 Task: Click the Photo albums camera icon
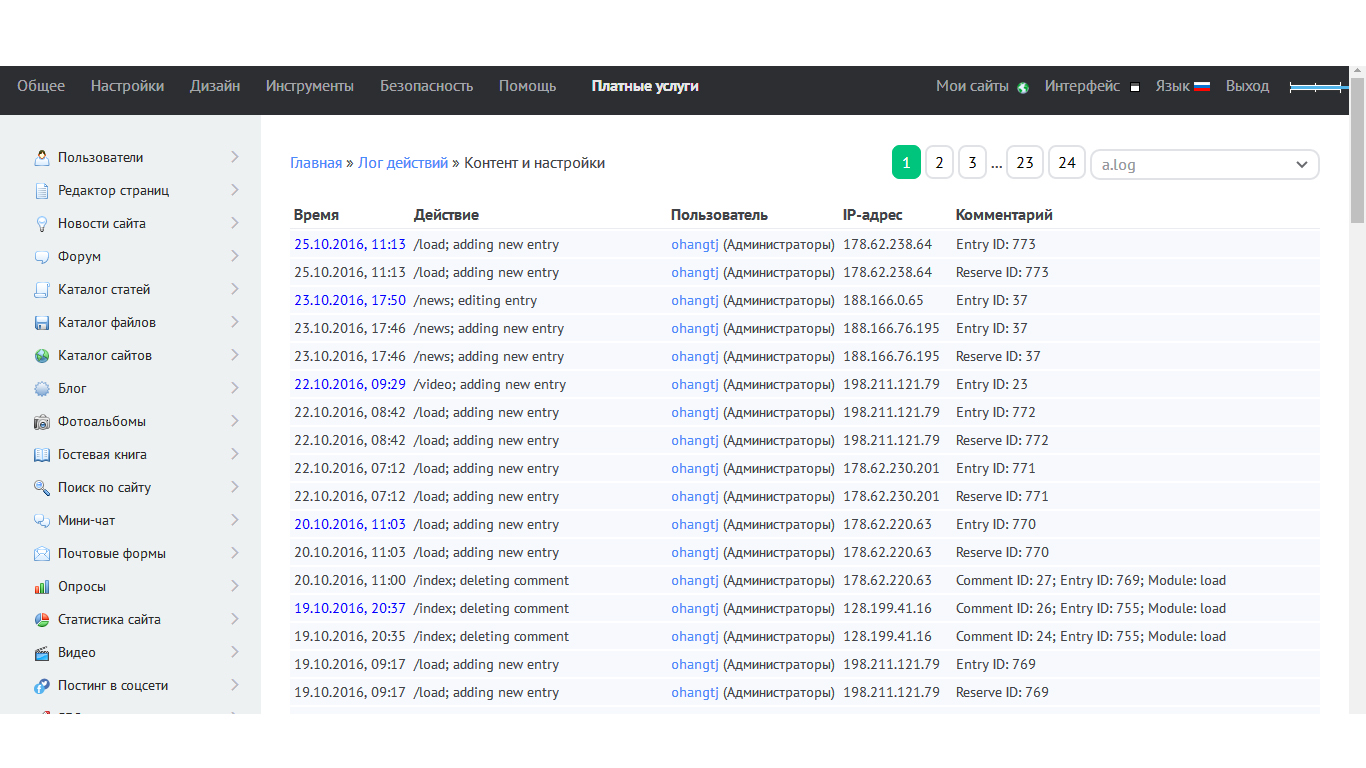click(x=42, y=421)
